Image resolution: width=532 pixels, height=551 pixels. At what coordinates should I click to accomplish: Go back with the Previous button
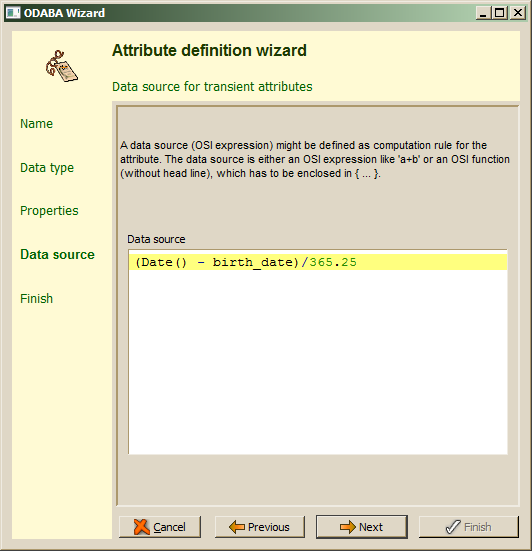pyautogui.click(x=260, y=527)
